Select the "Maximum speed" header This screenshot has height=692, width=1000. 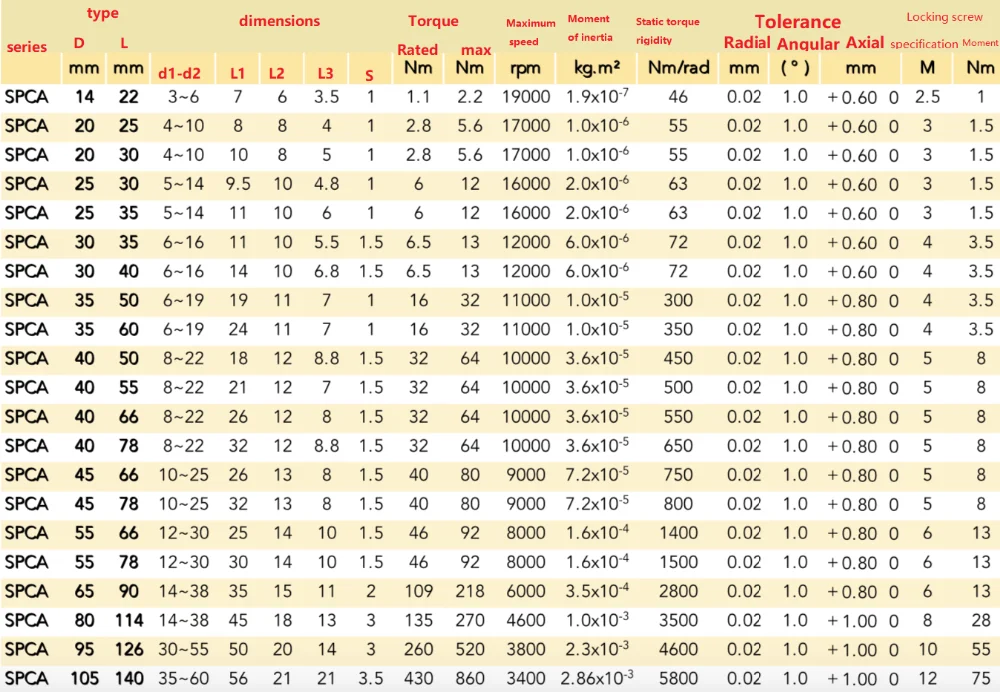coord(530,32)
